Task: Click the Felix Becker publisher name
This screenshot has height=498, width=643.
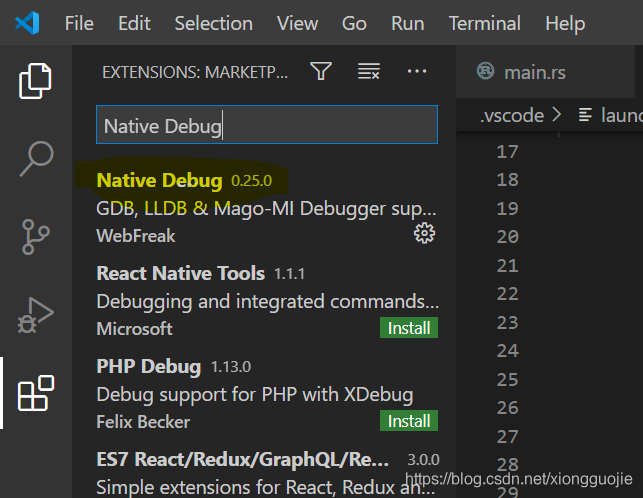Action: 143,422
